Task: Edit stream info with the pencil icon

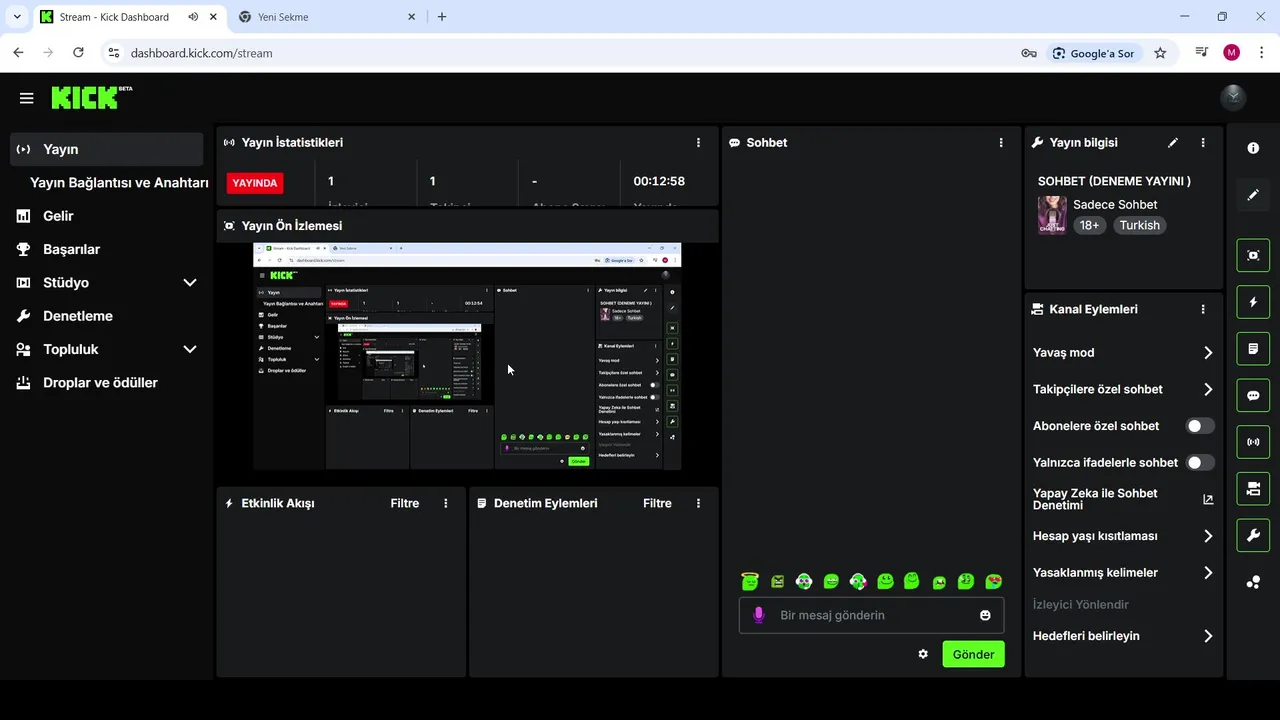Action: (1173, 143)
